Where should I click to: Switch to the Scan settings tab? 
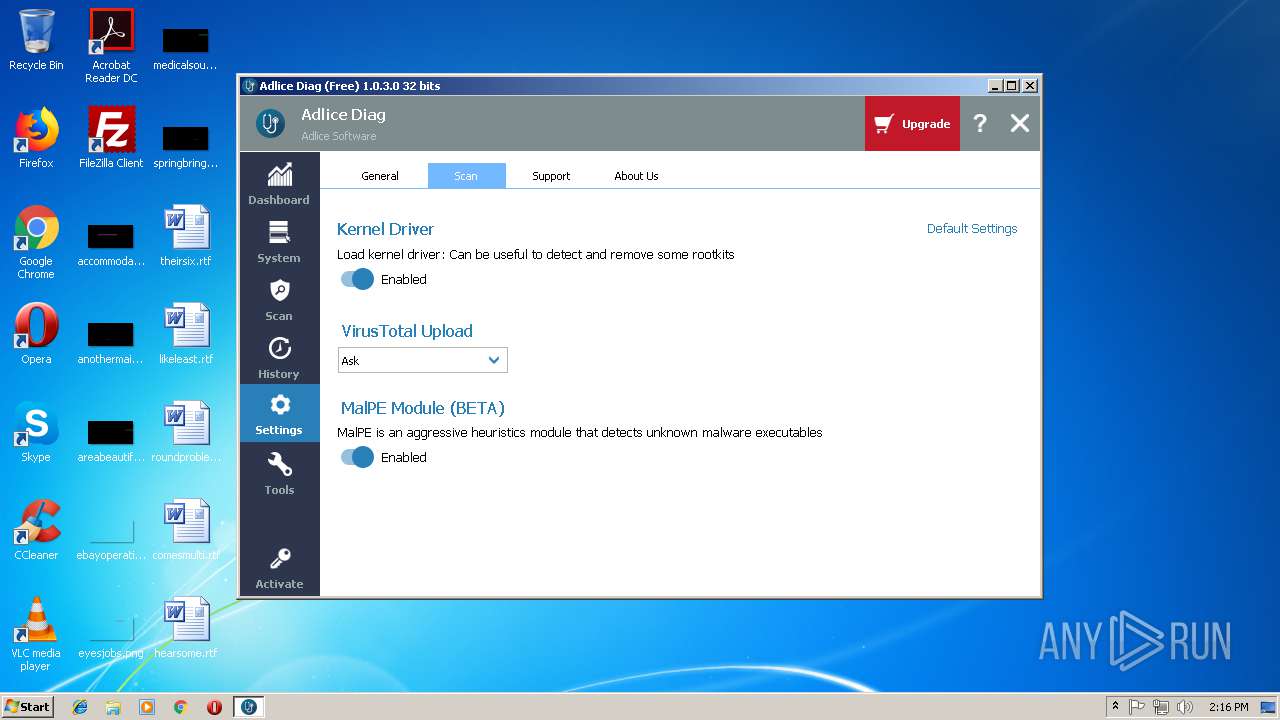(466, 176)
